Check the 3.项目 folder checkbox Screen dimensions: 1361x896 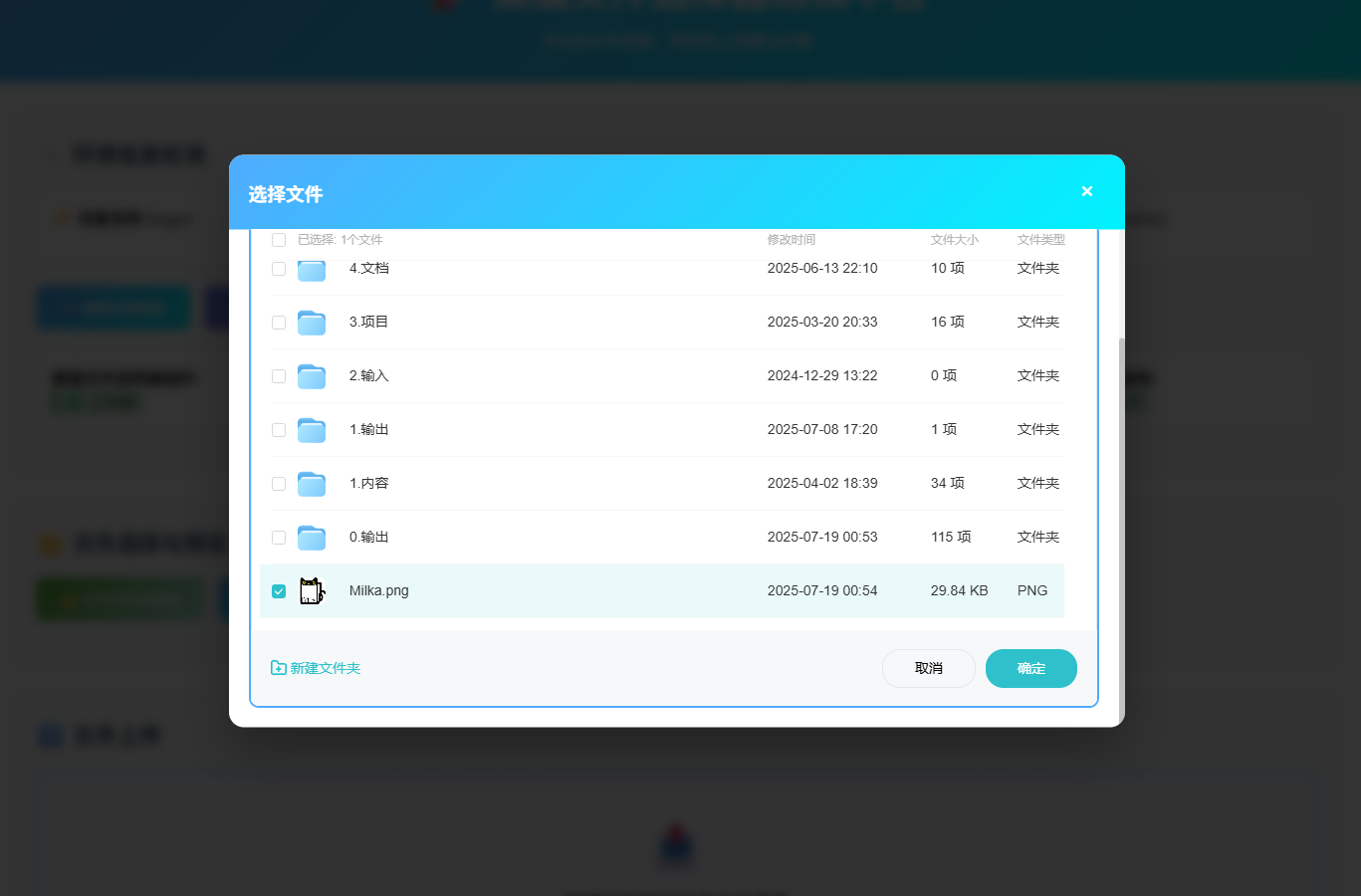click(279, 323)
